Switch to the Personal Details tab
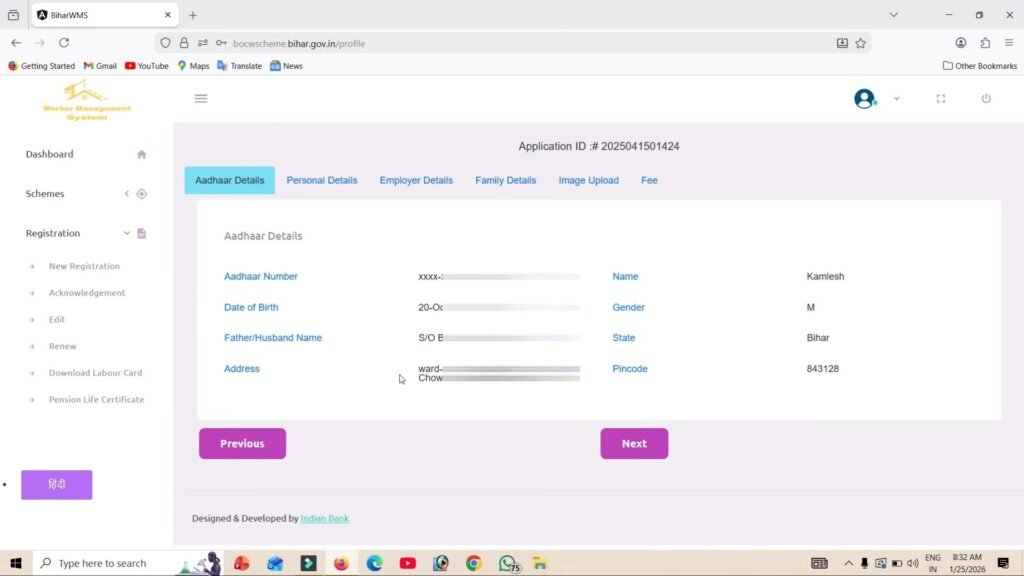1024x576 pixels. [x=322, y=180]
